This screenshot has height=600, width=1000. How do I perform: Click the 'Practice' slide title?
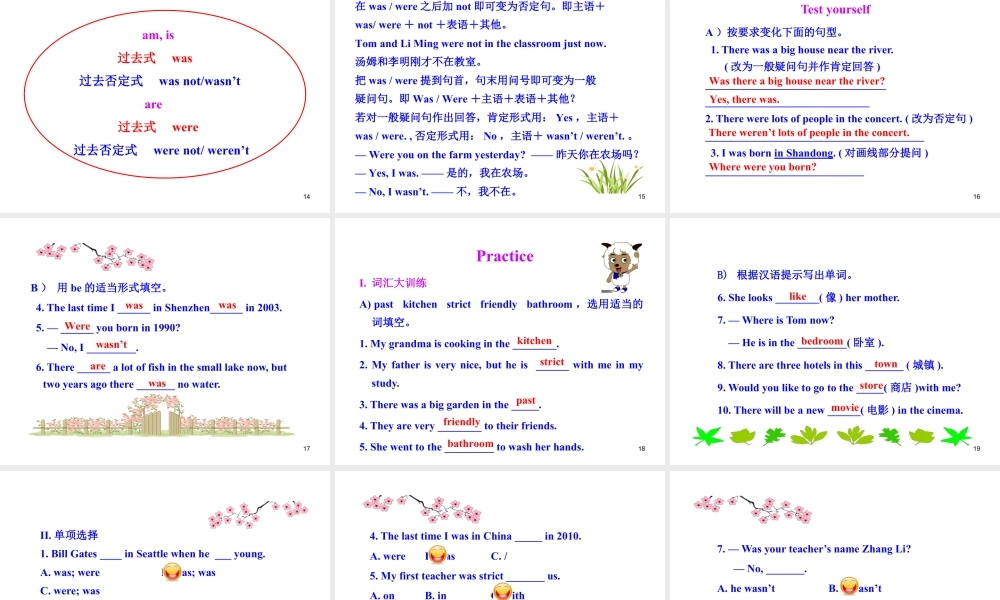pyautogui.click(x=504, y=256)
